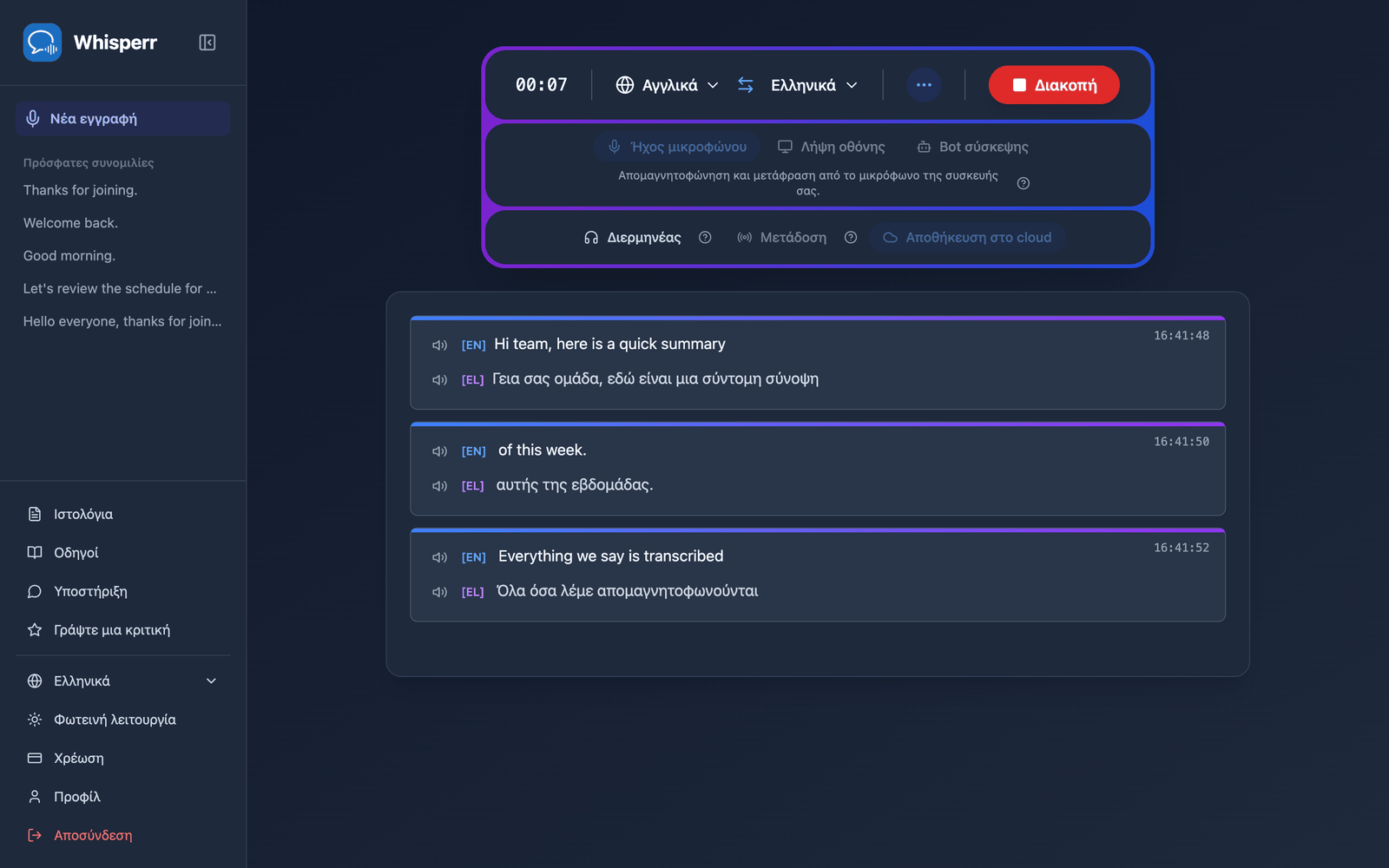The image size is (1389, 868).
Task: Click the Ιστολόγια document icon
Action: pyautogui.click(x=35, y=514)
